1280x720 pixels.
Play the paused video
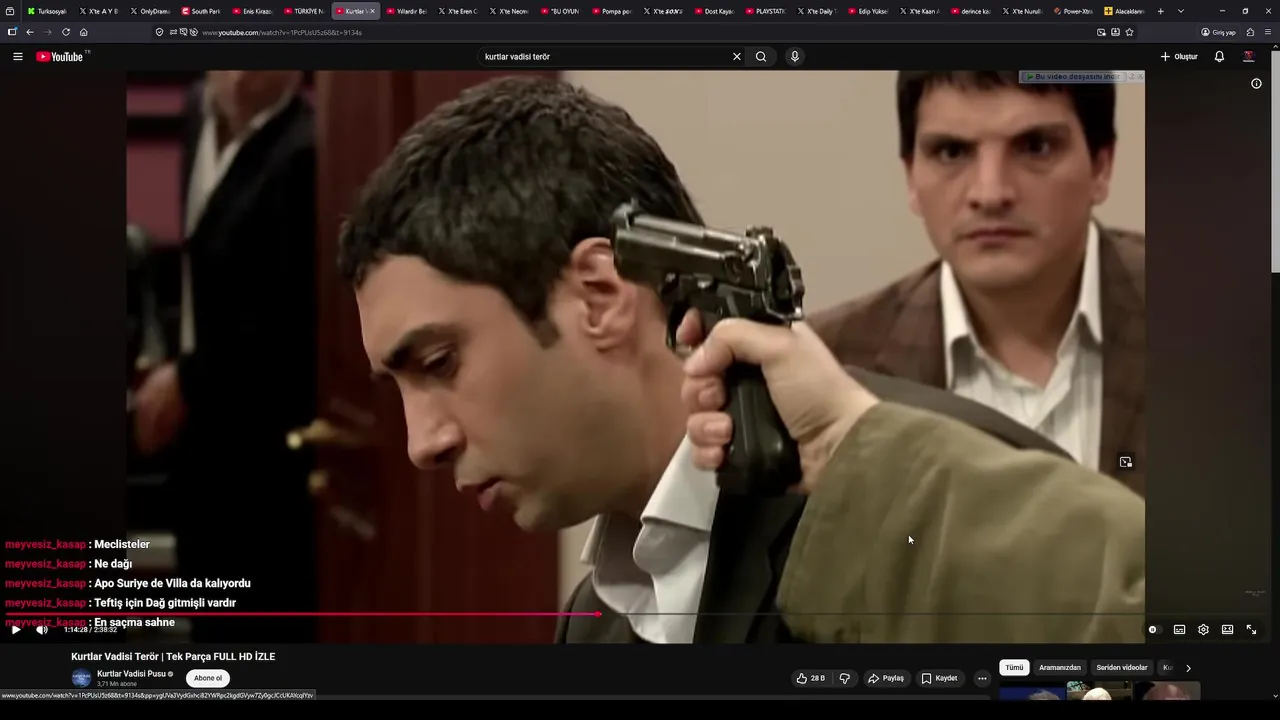point(16,630)
